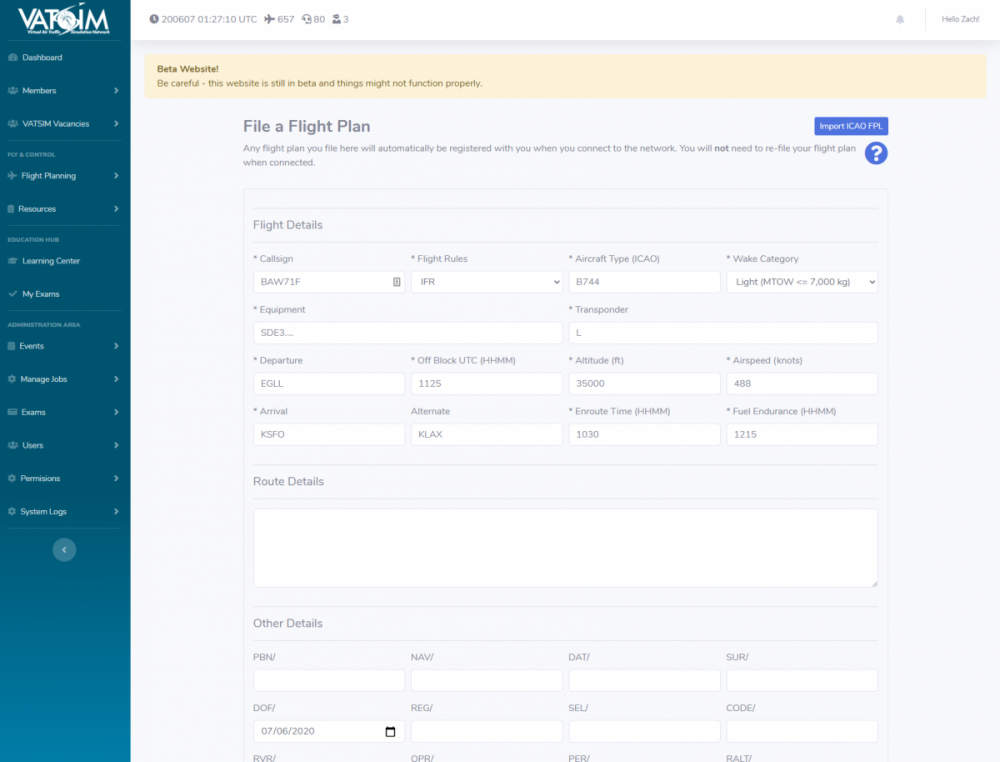Image resolution: width=1000 pixels, height=762 pixels.
Task: Click the calendar icon in DOF field
Action: [390, 732]
